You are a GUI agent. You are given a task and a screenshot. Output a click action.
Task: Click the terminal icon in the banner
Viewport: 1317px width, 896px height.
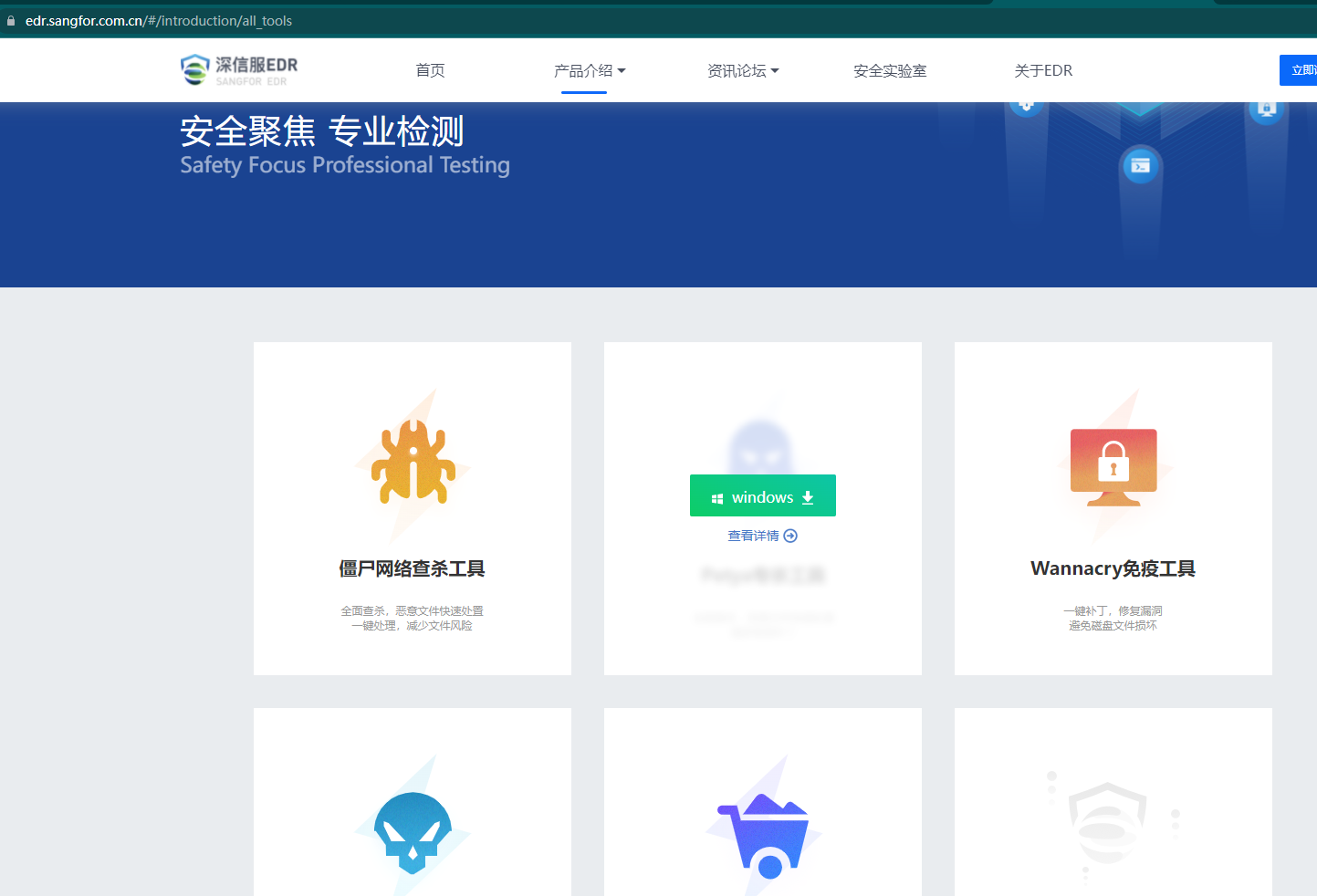coord(1140,165)
